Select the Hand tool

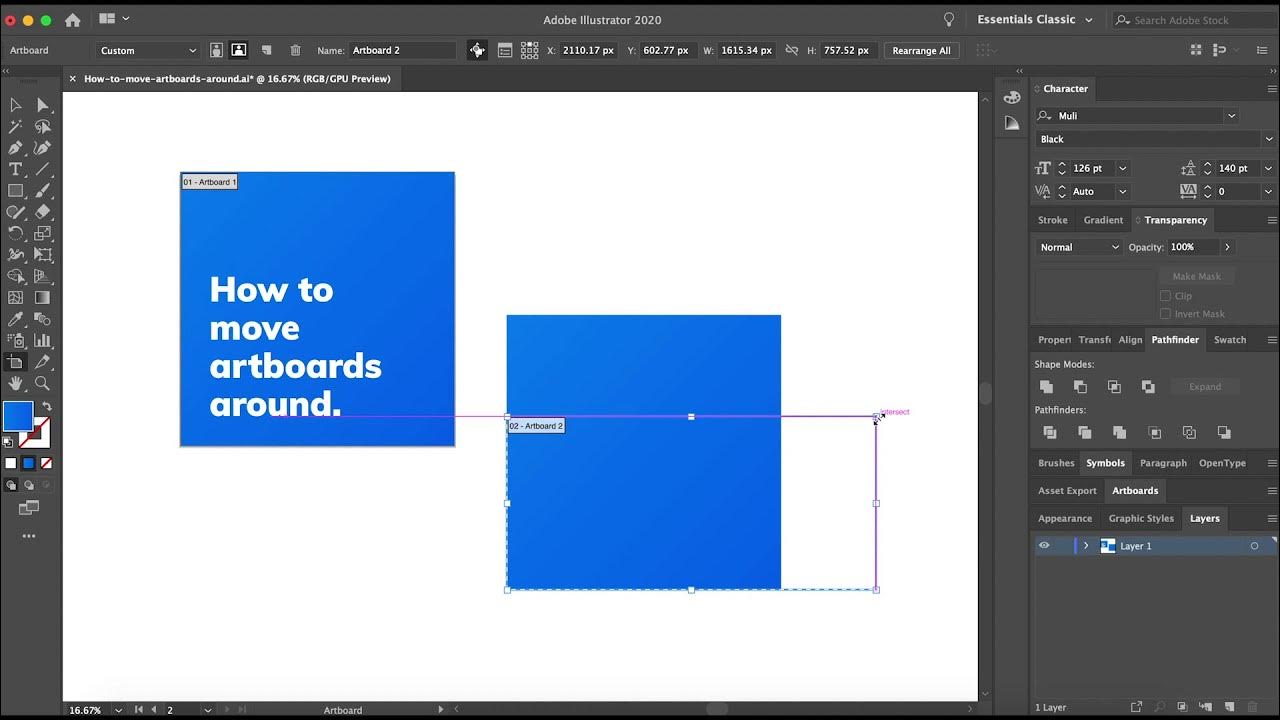tap(16, 383)
